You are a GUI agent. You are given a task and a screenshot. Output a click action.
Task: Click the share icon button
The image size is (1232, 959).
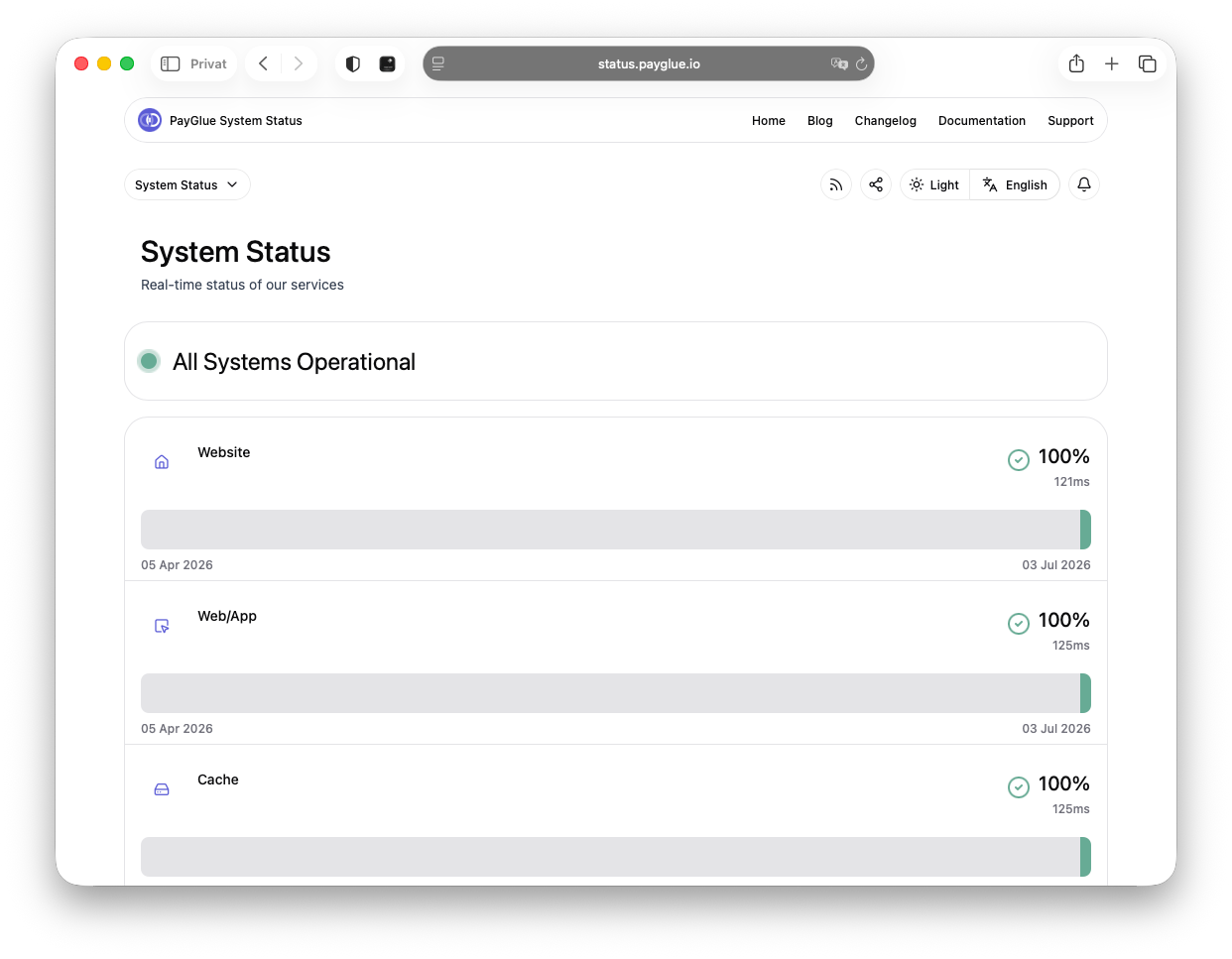(x=876, y=184)
